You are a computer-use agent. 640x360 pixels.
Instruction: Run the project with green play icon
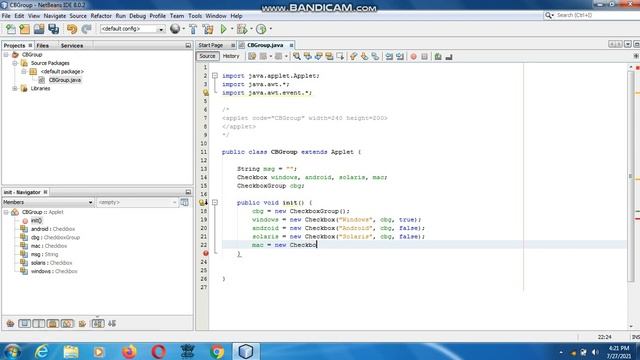223,29
